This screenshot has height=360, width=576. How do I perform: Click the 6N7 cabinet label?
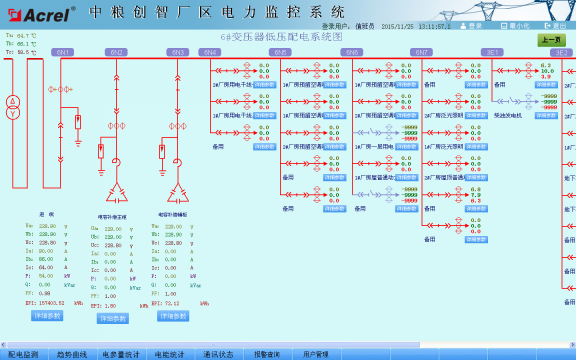pyautogui.click(x=421, y=53)
